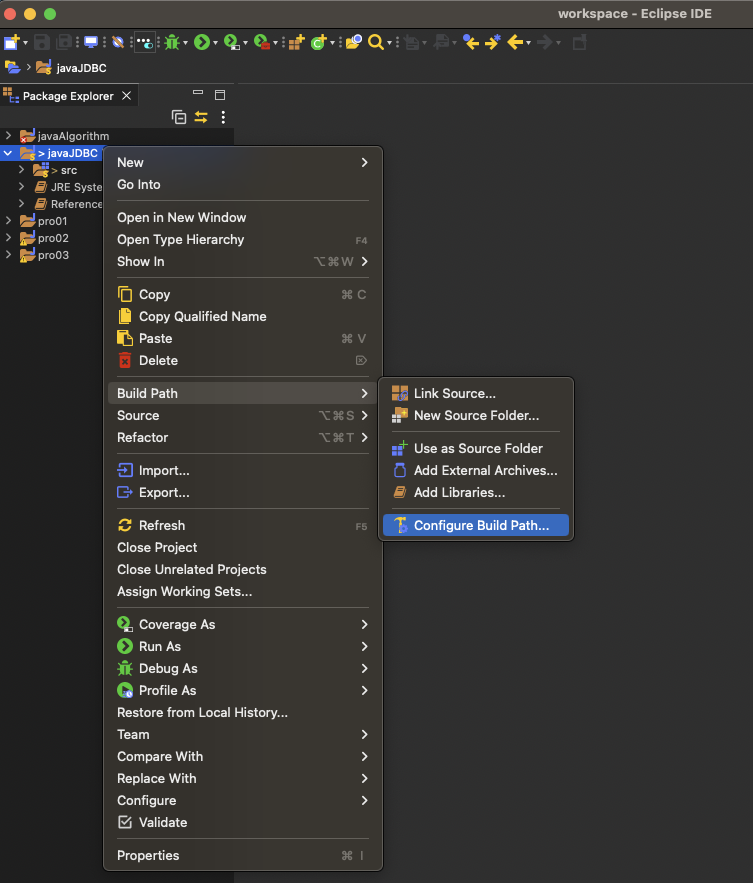The height and width of the screenshot is (883, 753).
Task: Click the Last Edit Location arrow icon
Action: tap(471, 42)
